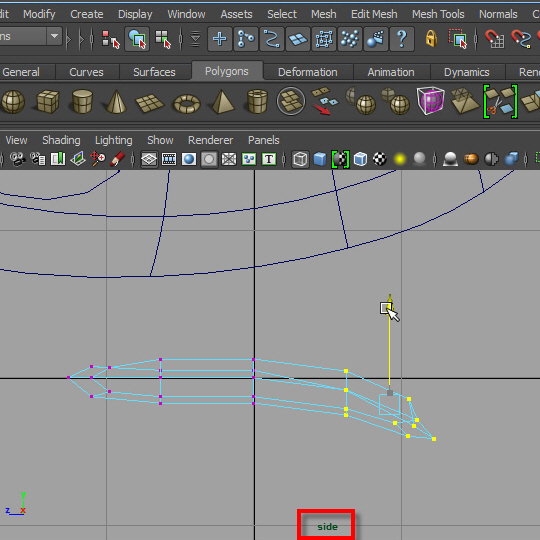Screen dimensions: 540x540
Task: Click the two-spheres Smooth shelf icon
Action: coord(395,101)
